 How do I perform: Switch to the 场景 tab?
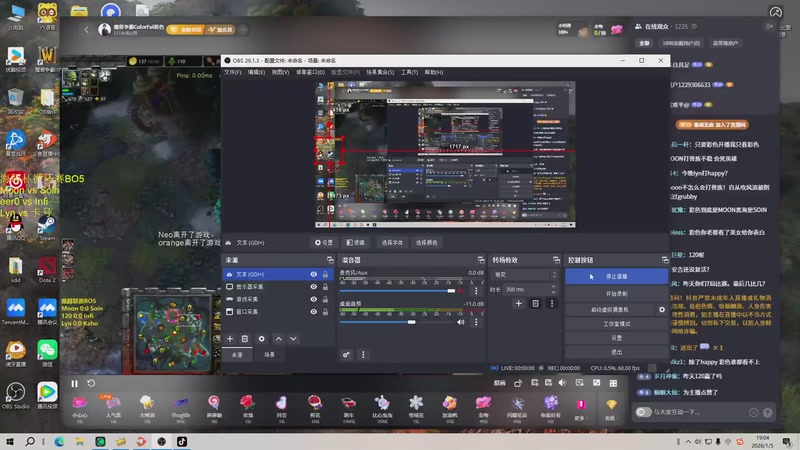tap(269, 355)
